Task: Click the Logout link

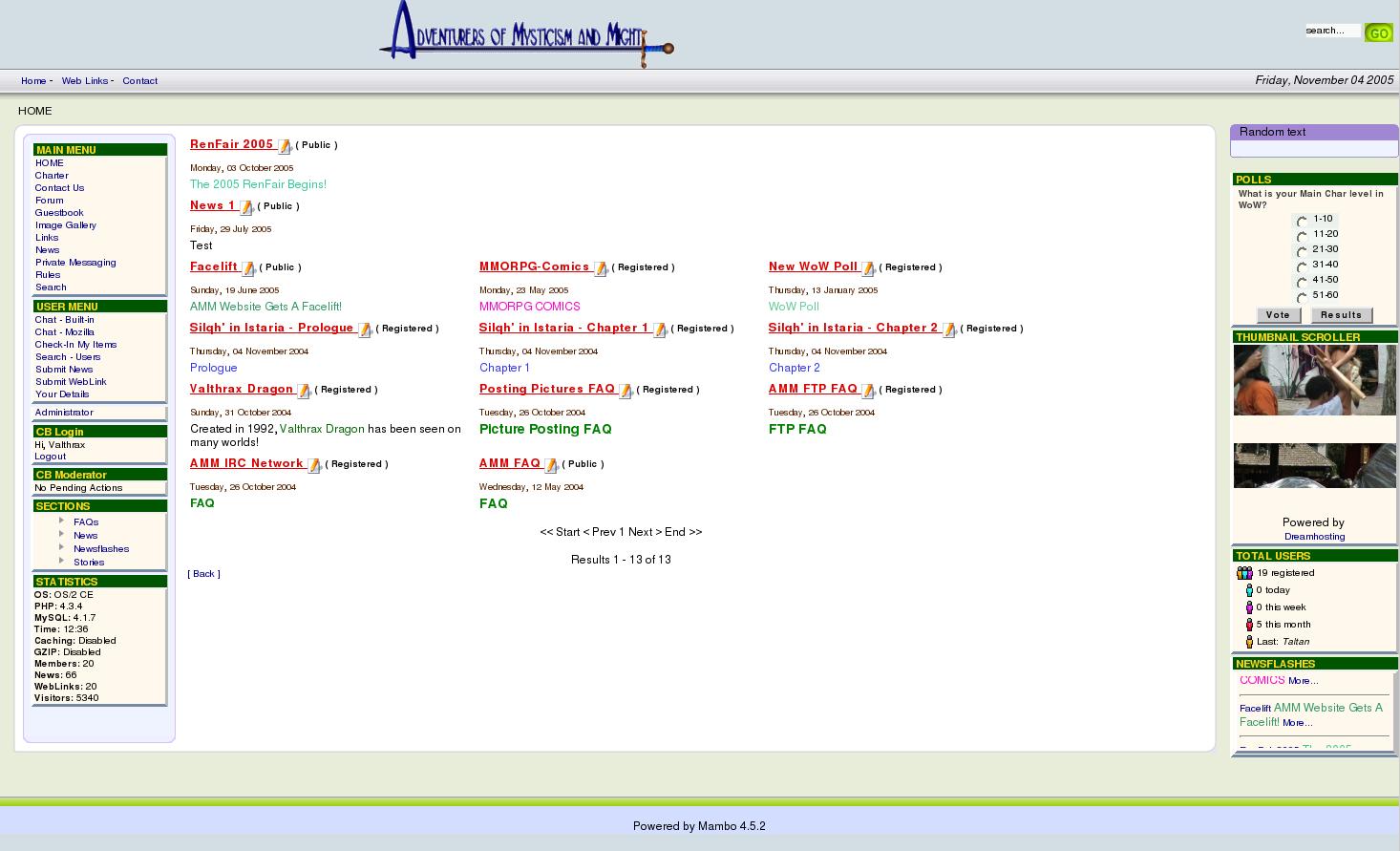Action: (x=51, y=457)
